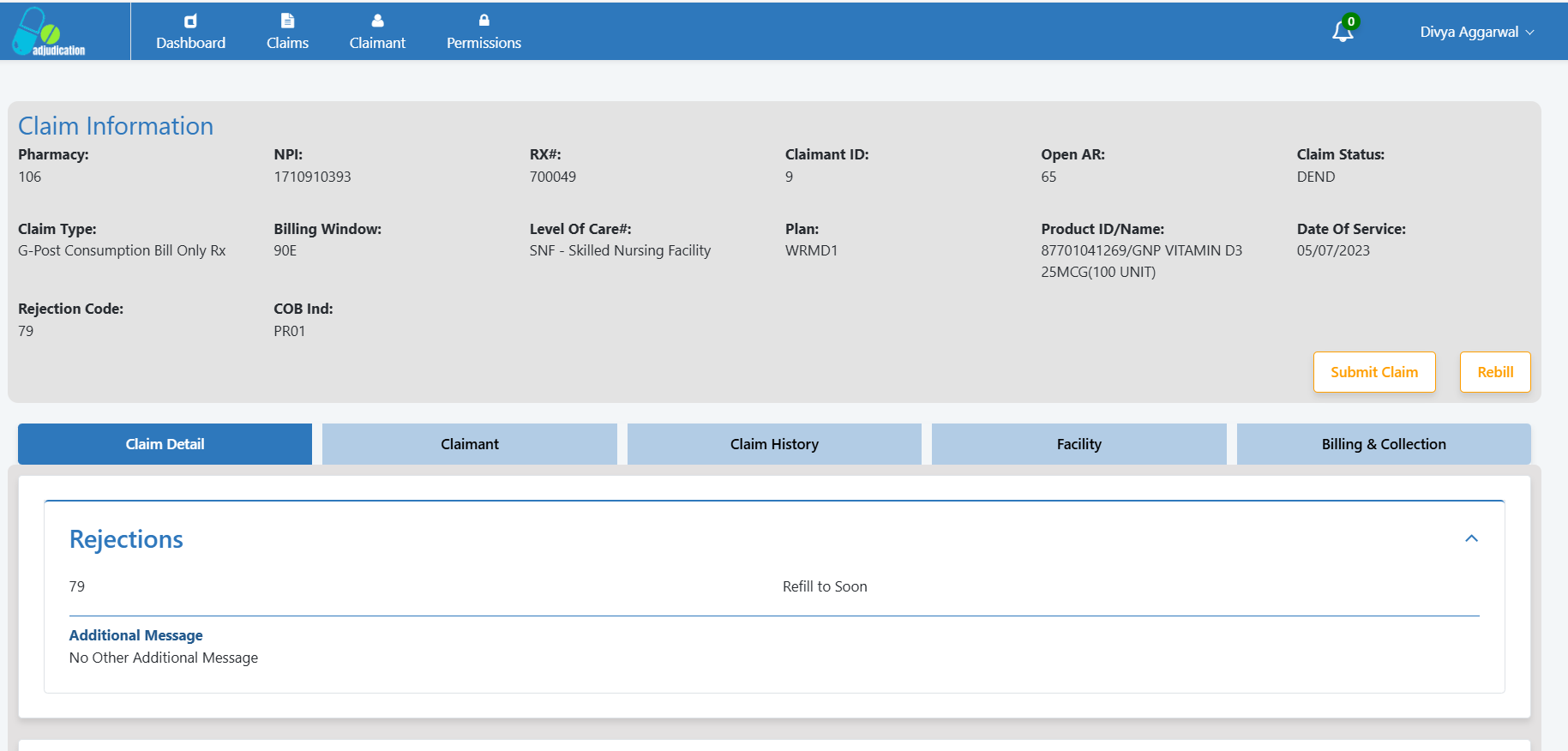Select the Claimant person icon

tap(377, 21)
